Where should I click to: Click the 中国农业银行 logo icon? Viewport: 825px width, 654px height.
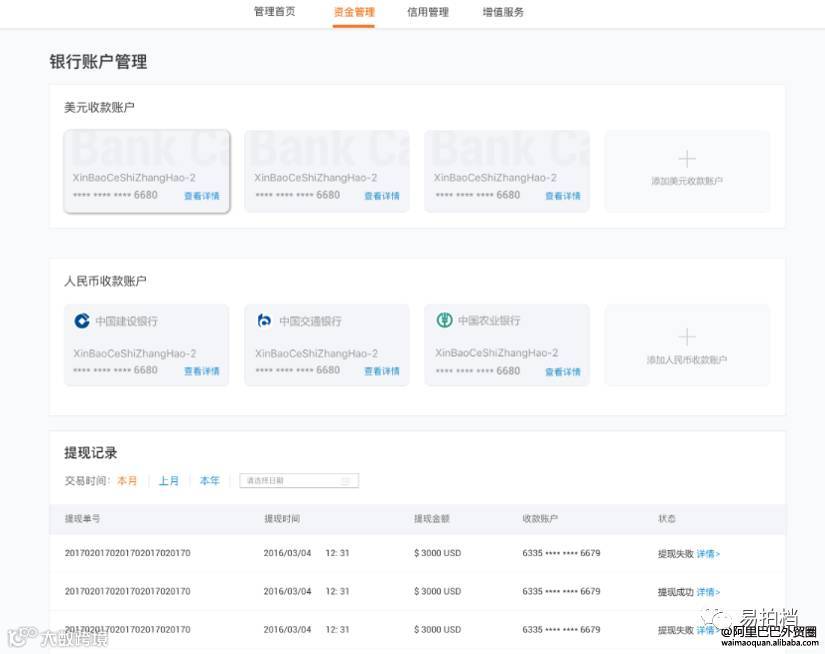445,320
